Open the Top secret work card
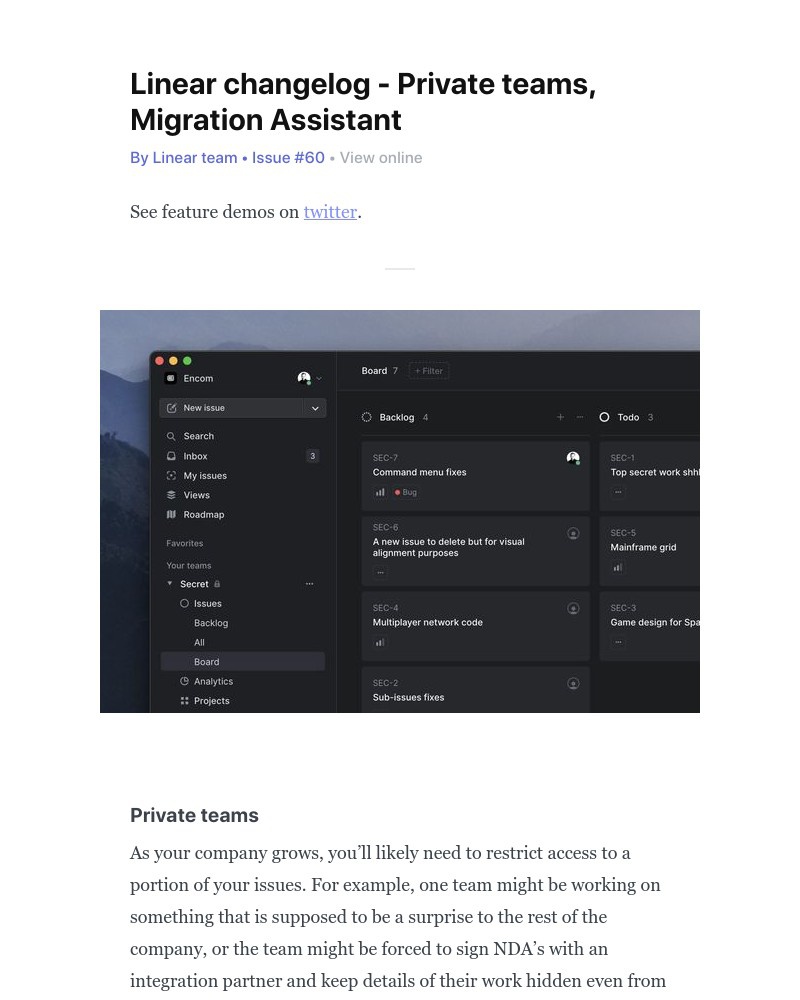 pyautogui.click(x=649, y=475)
